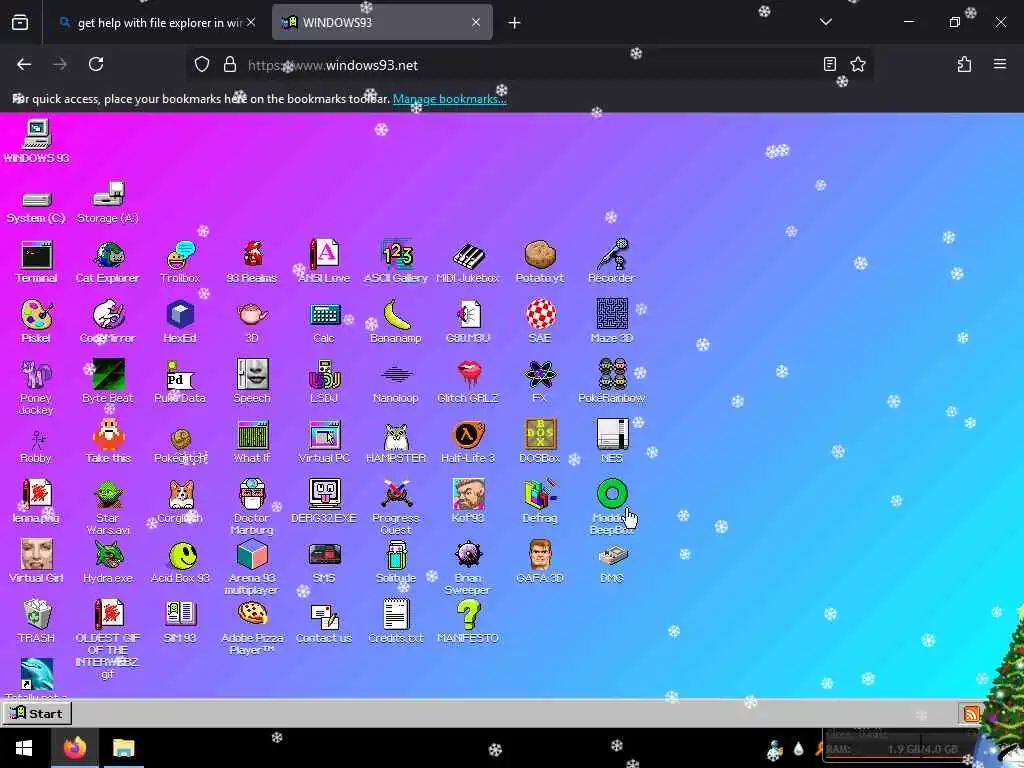Launch Cat Explorer browser icon

tap(108, 261)
